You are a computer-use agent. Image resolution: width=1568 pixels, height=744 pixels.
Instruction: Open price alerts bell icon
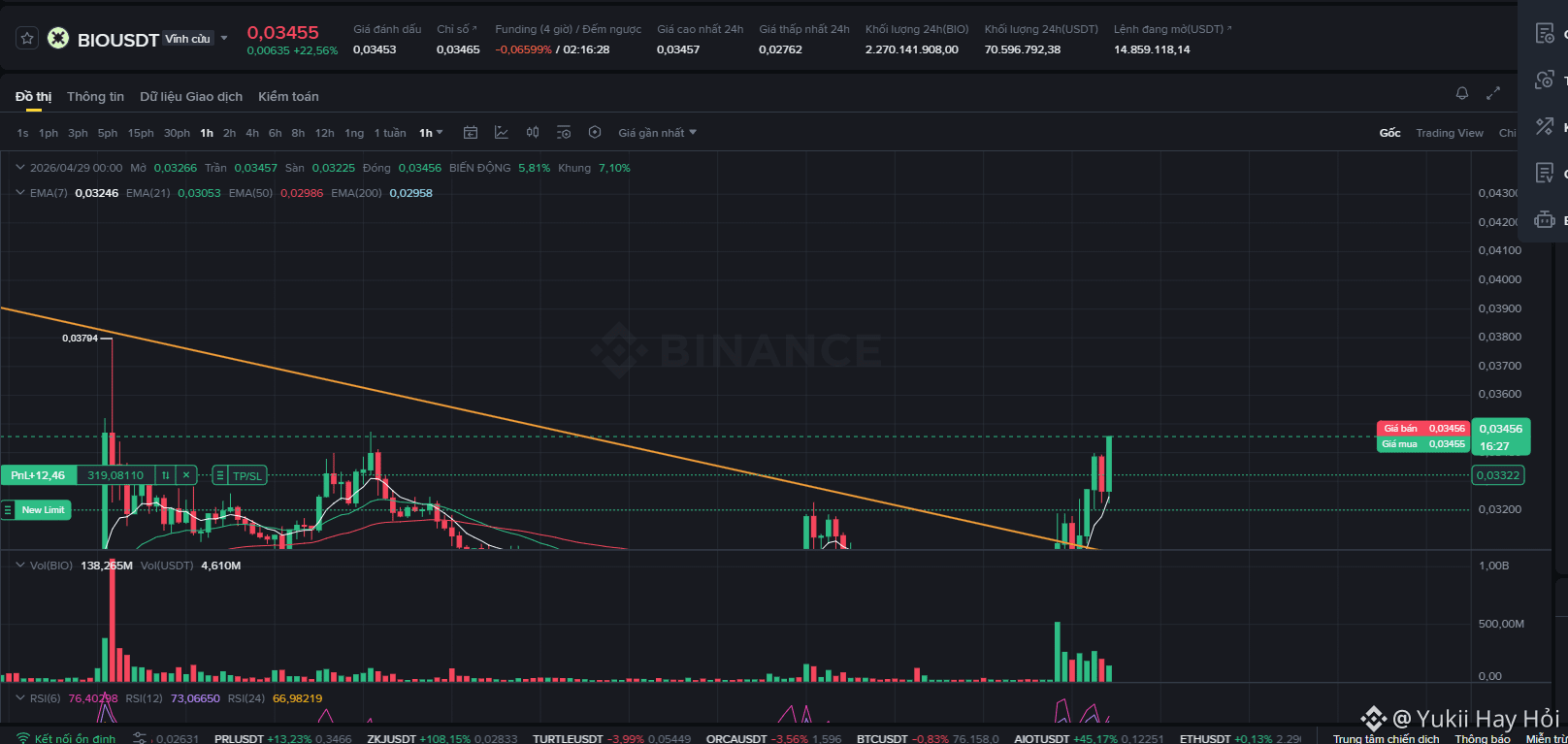tap(1462, 93)
